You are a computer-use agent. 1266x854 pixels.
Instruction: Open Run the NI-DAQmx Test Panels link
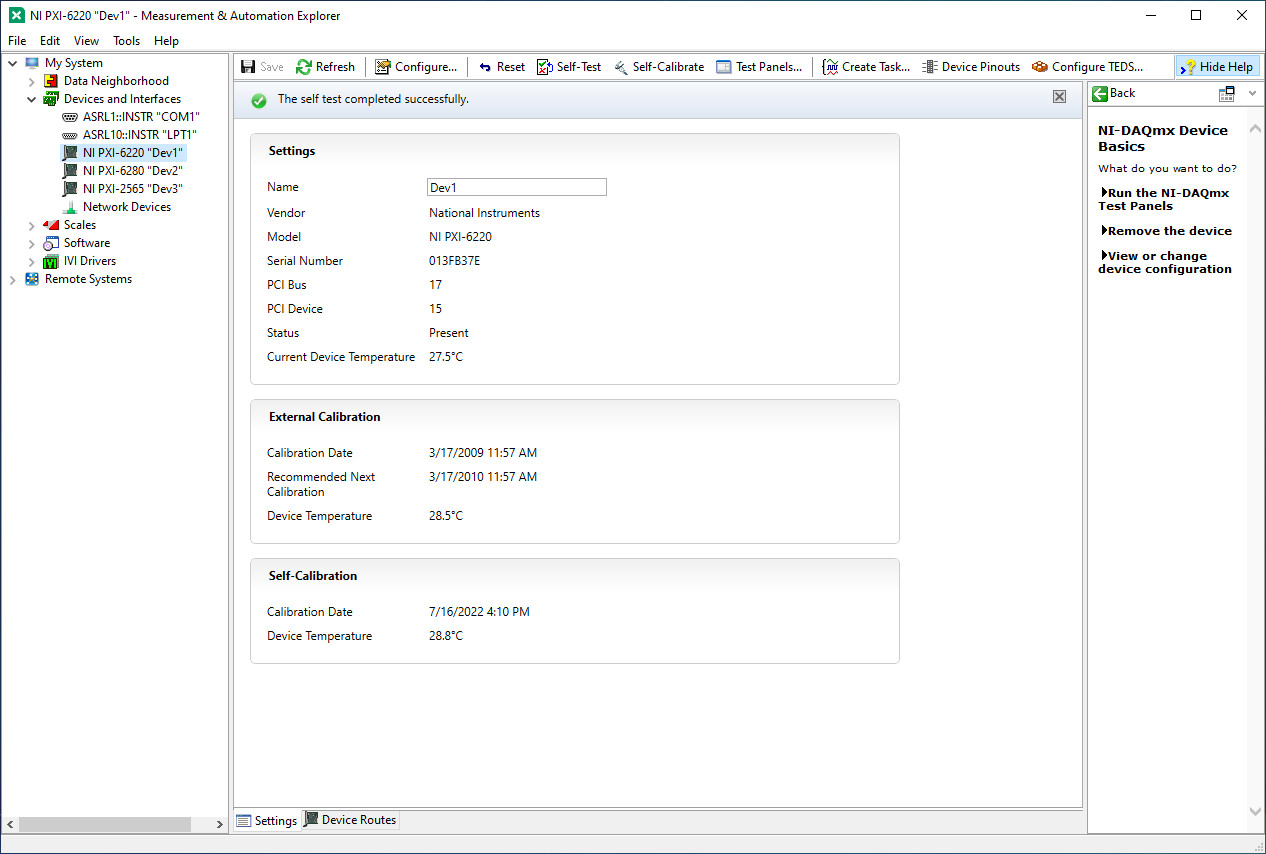coord(1164,199)
